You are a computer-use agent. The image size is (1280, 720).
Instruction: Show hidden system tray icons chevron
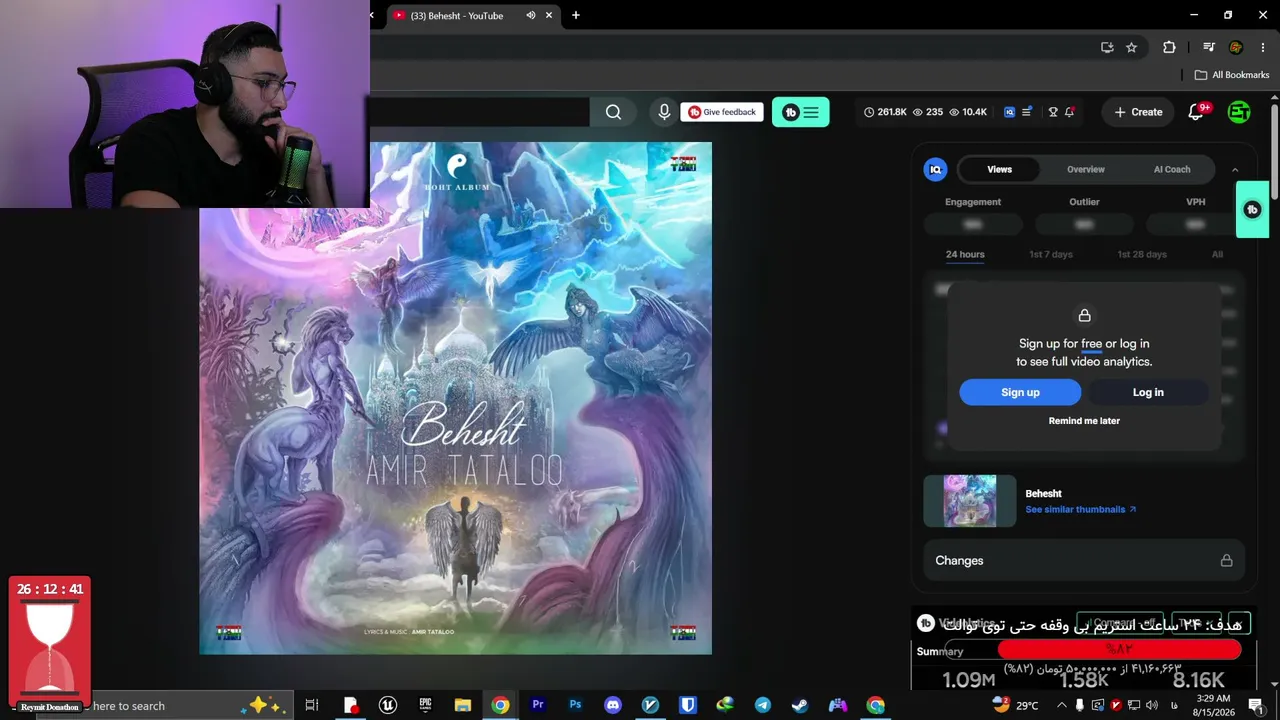coord(1062,705)
